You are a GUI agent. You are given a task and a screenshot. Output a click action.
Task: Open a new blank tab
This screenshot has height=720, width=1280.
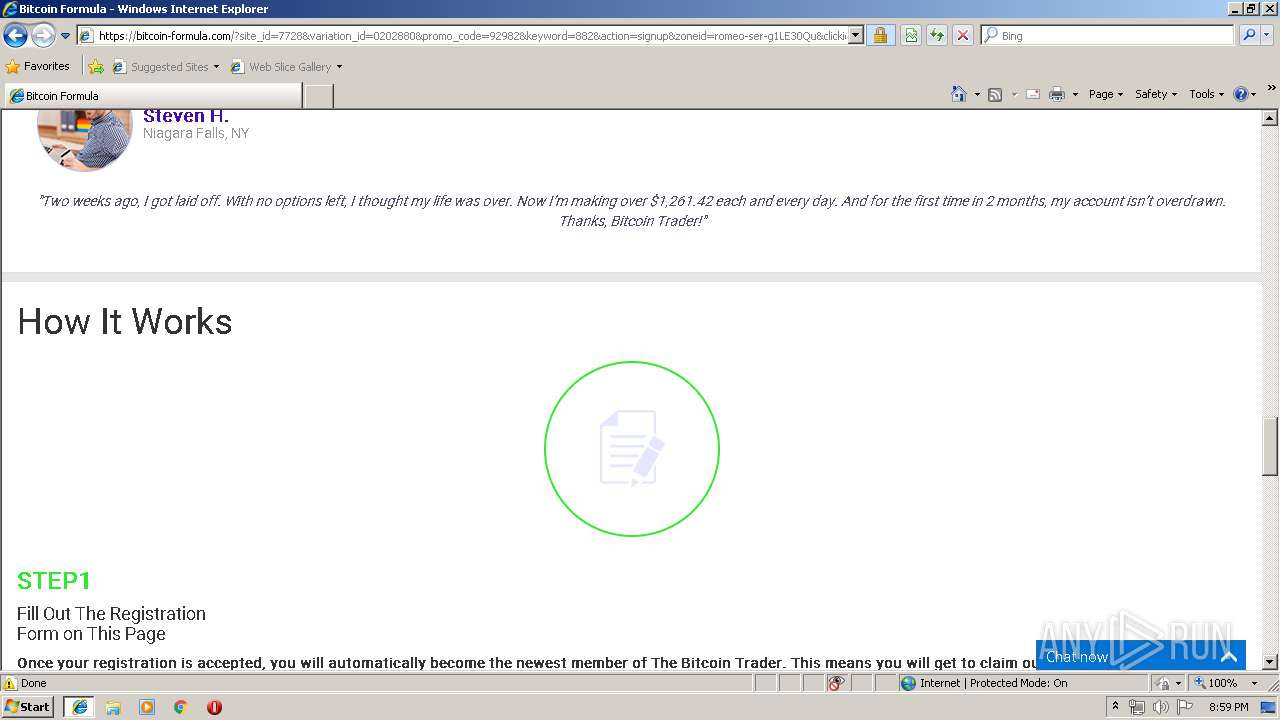pyautogui.click(x=318, y=96)
